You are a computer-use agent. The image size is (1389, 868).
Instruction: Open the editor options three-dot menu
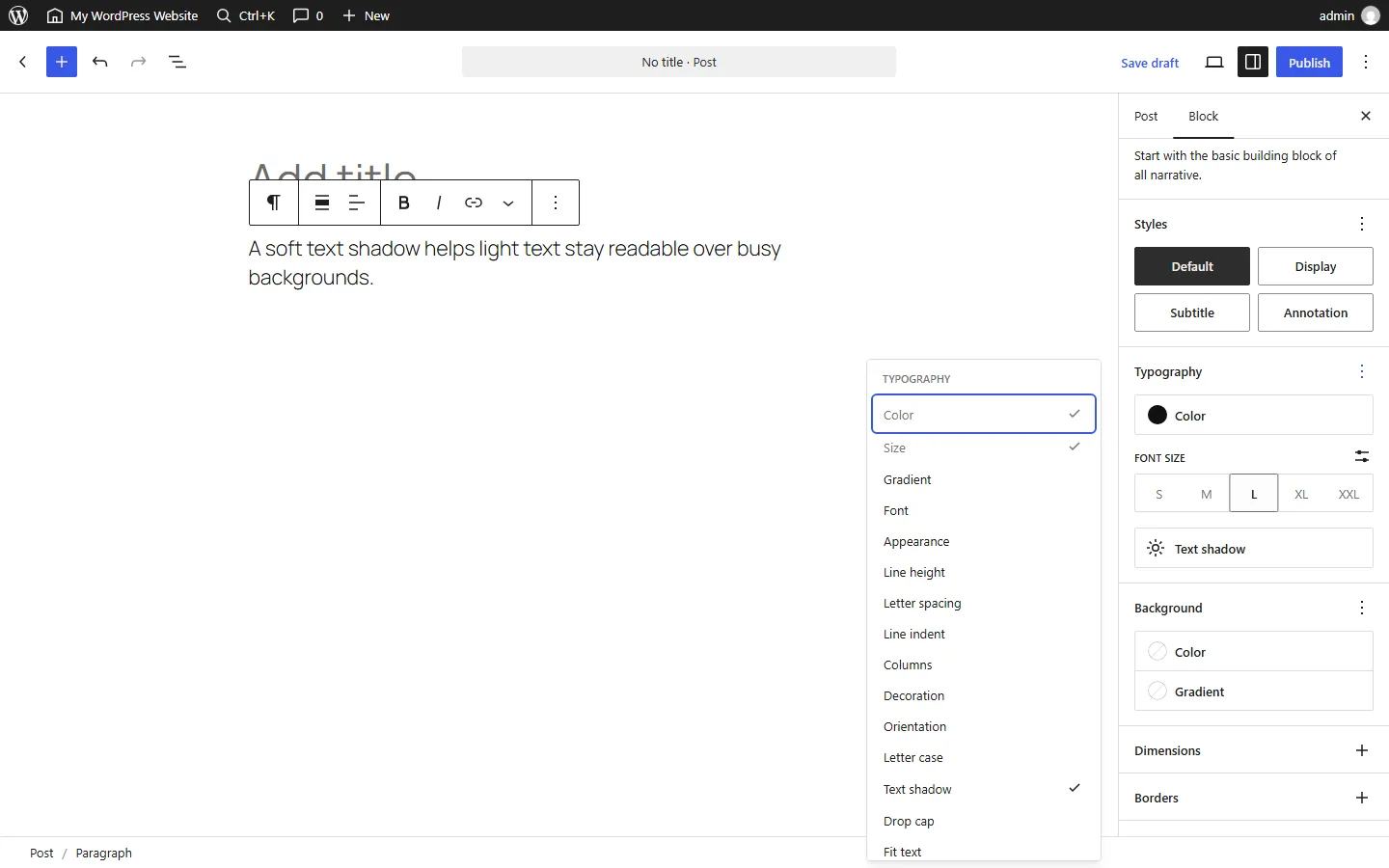(x=1366, y=62)
